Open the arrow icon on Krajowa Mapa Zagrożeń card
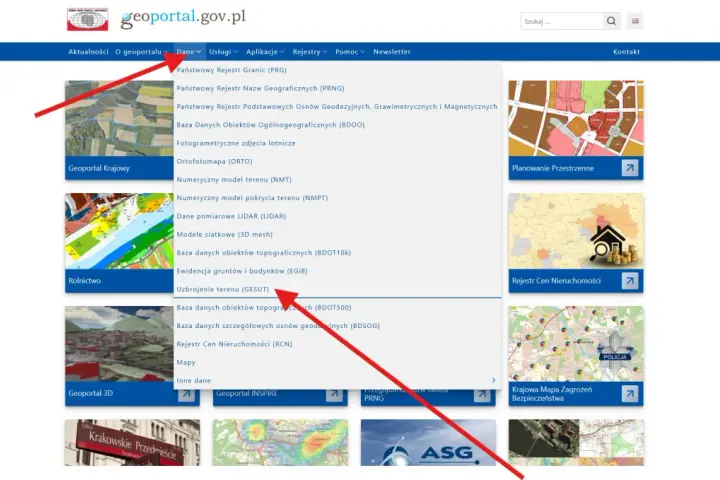Screen dimensions: 720x480 point(630,394)
